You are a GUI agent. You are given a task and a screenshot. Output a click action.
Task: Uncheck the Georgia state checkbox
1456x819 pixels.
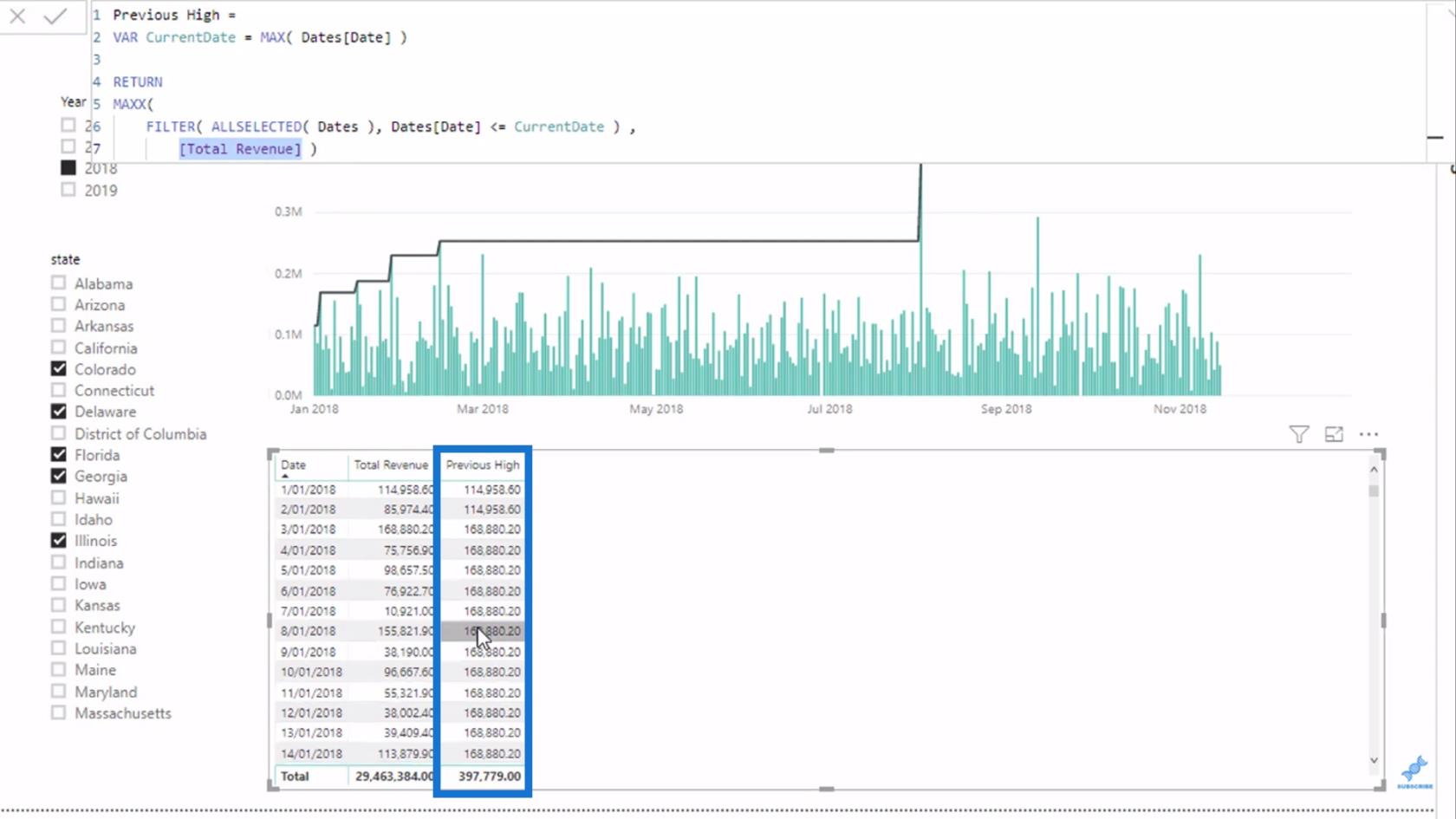coord(58,476)
